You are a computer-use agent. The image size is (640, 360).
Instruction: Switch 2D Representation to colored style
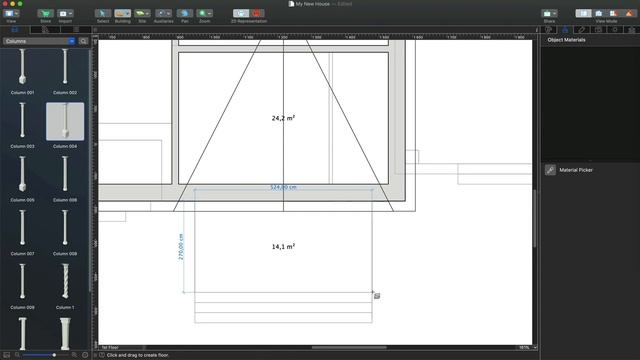257,13
